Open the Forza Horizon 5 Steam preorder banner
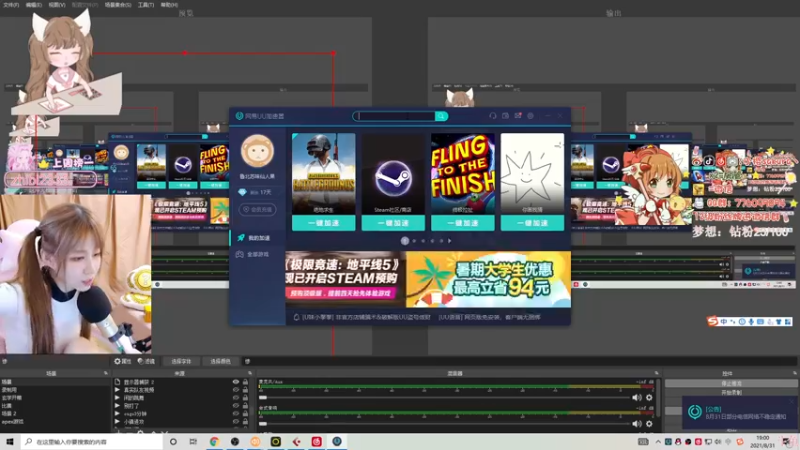The height and width of the screenshot is (450, 800). [x=345, y=279]
